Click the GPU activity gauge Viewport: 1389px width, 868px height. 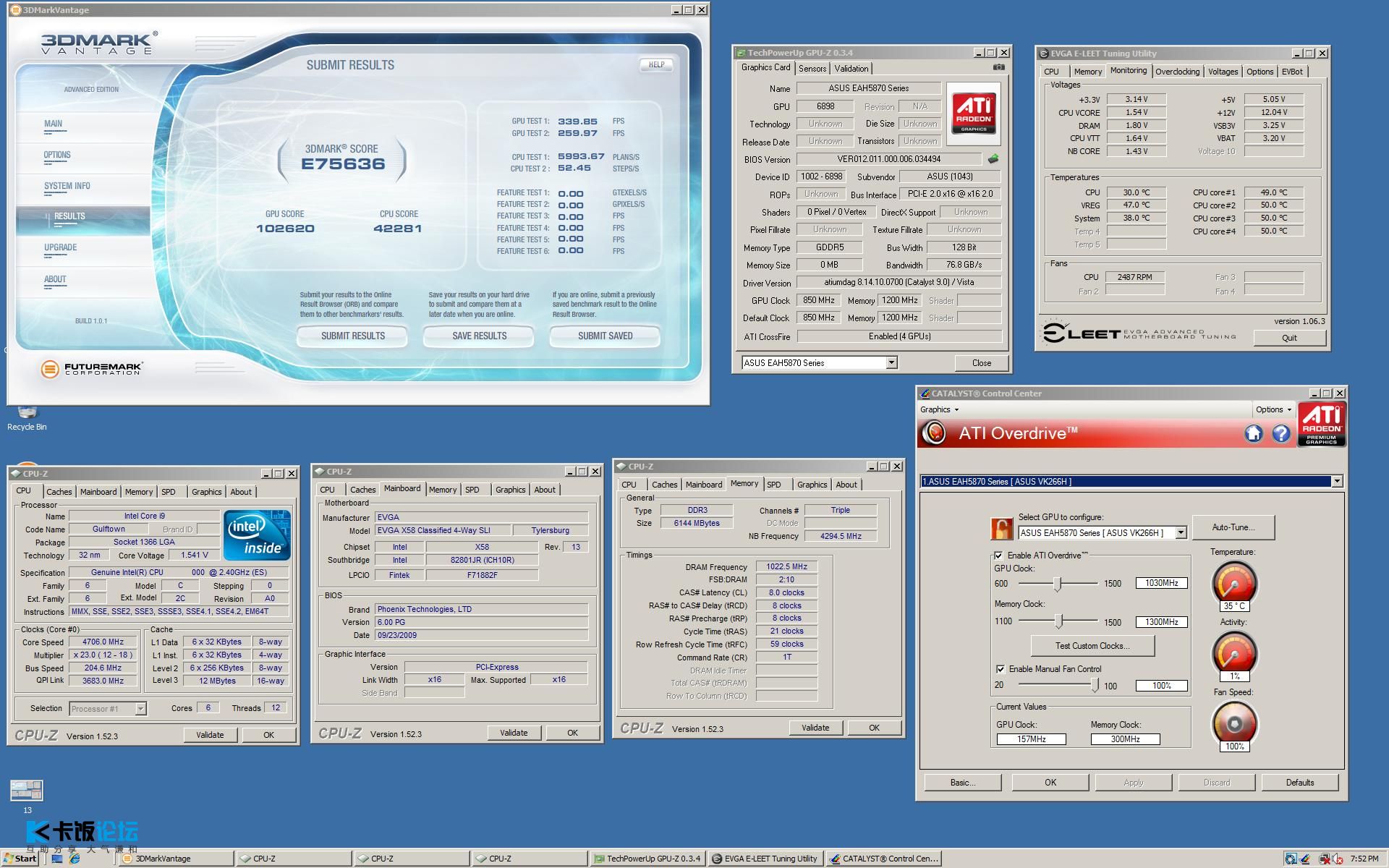tap(1234, 653)
